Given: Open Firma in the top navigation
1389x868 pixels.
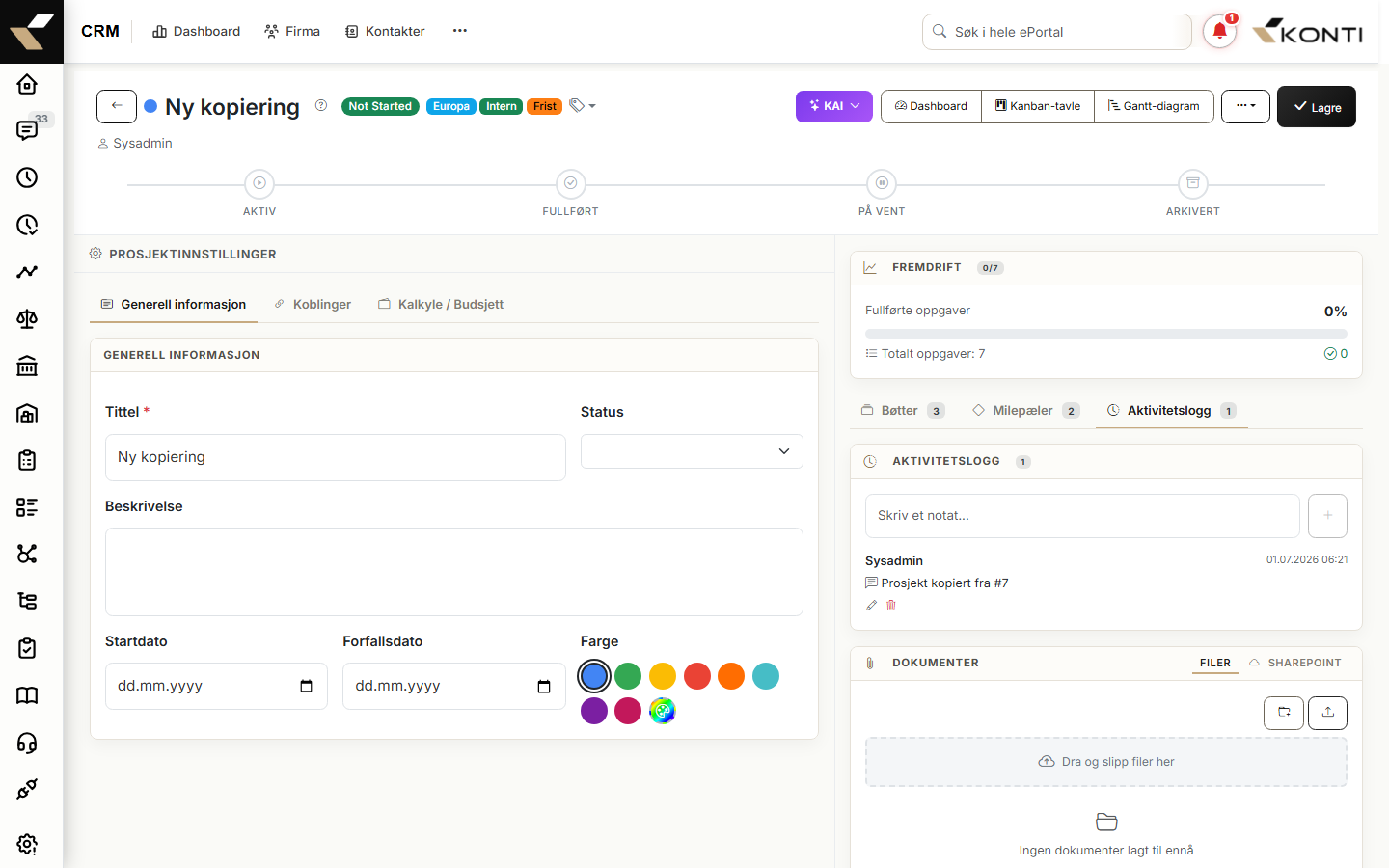Looking at the screenshot, I should pyautogui.click(x=292, y=31).
